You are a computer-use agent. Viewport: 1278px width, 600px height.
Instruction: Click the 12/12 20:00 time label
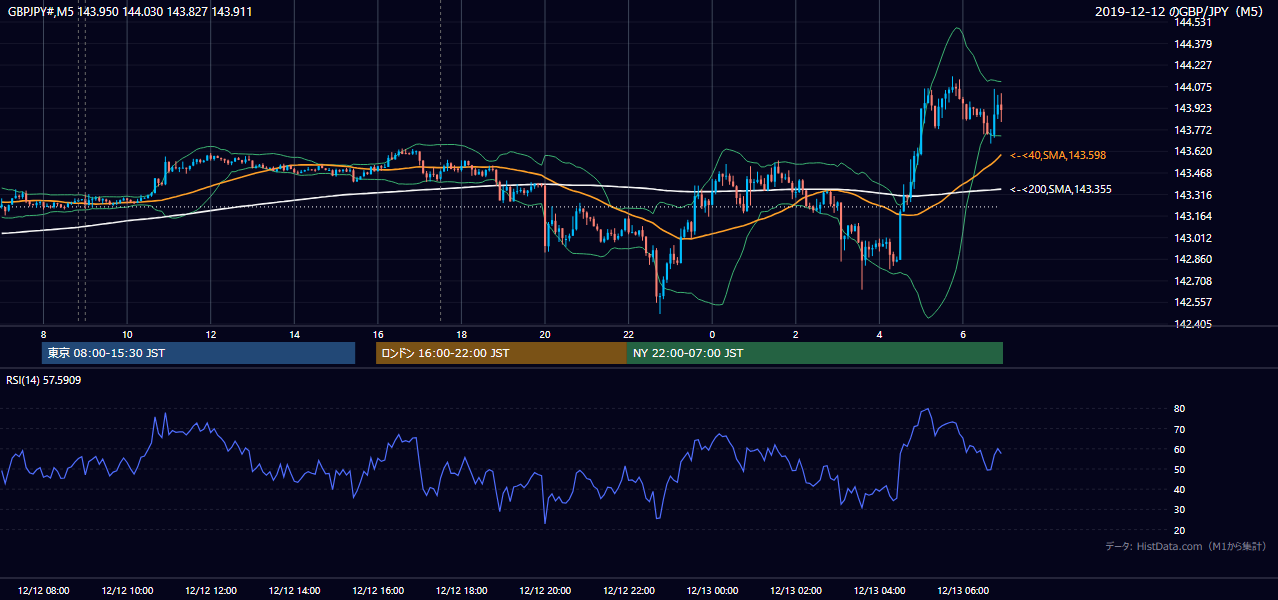coord(545,591)
